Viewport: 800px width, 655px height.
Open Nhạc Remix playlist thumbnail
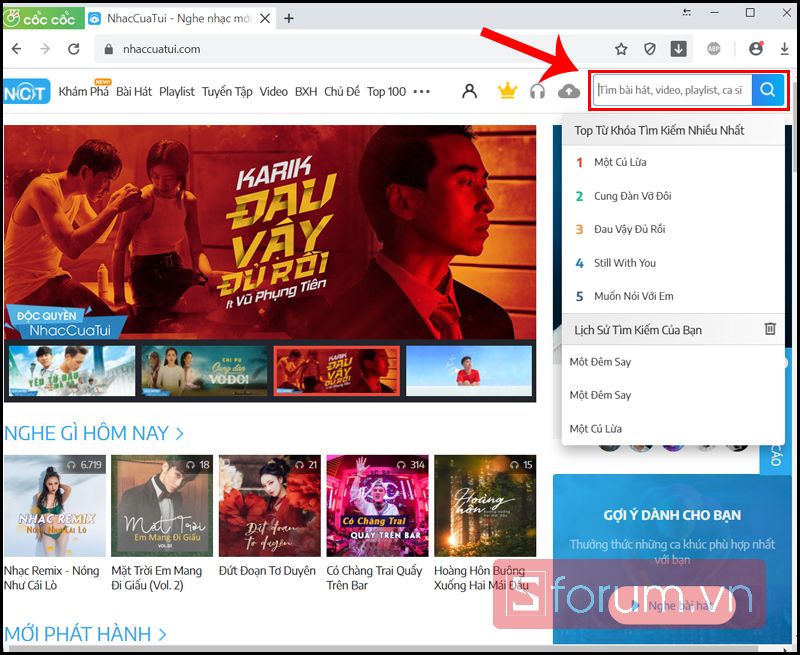55,506
